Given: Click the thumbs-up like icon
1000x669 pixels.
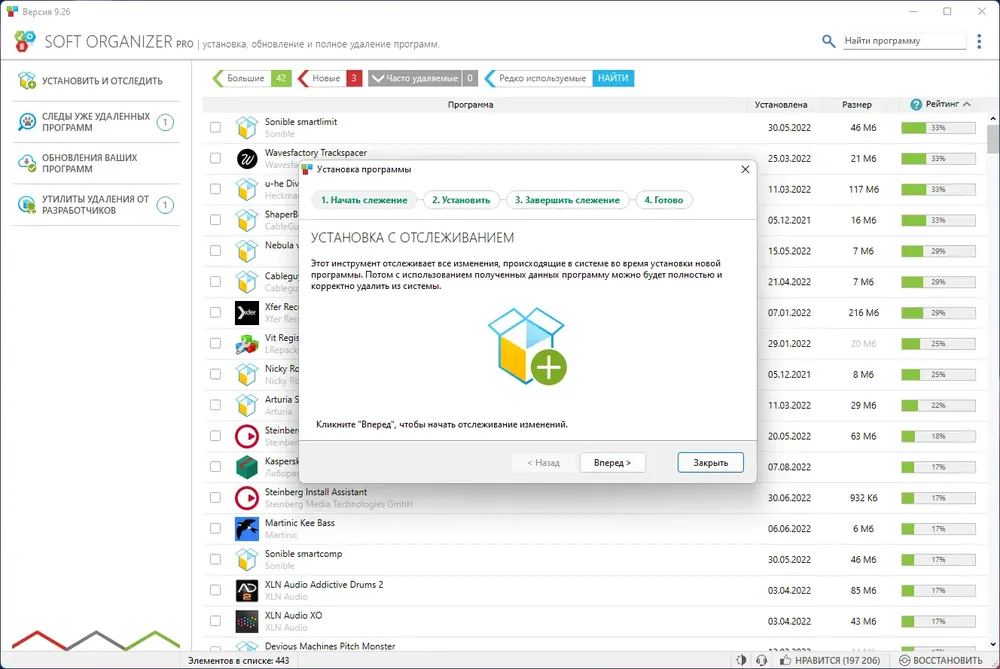Looking at the screenshot, I should point(785,660).
